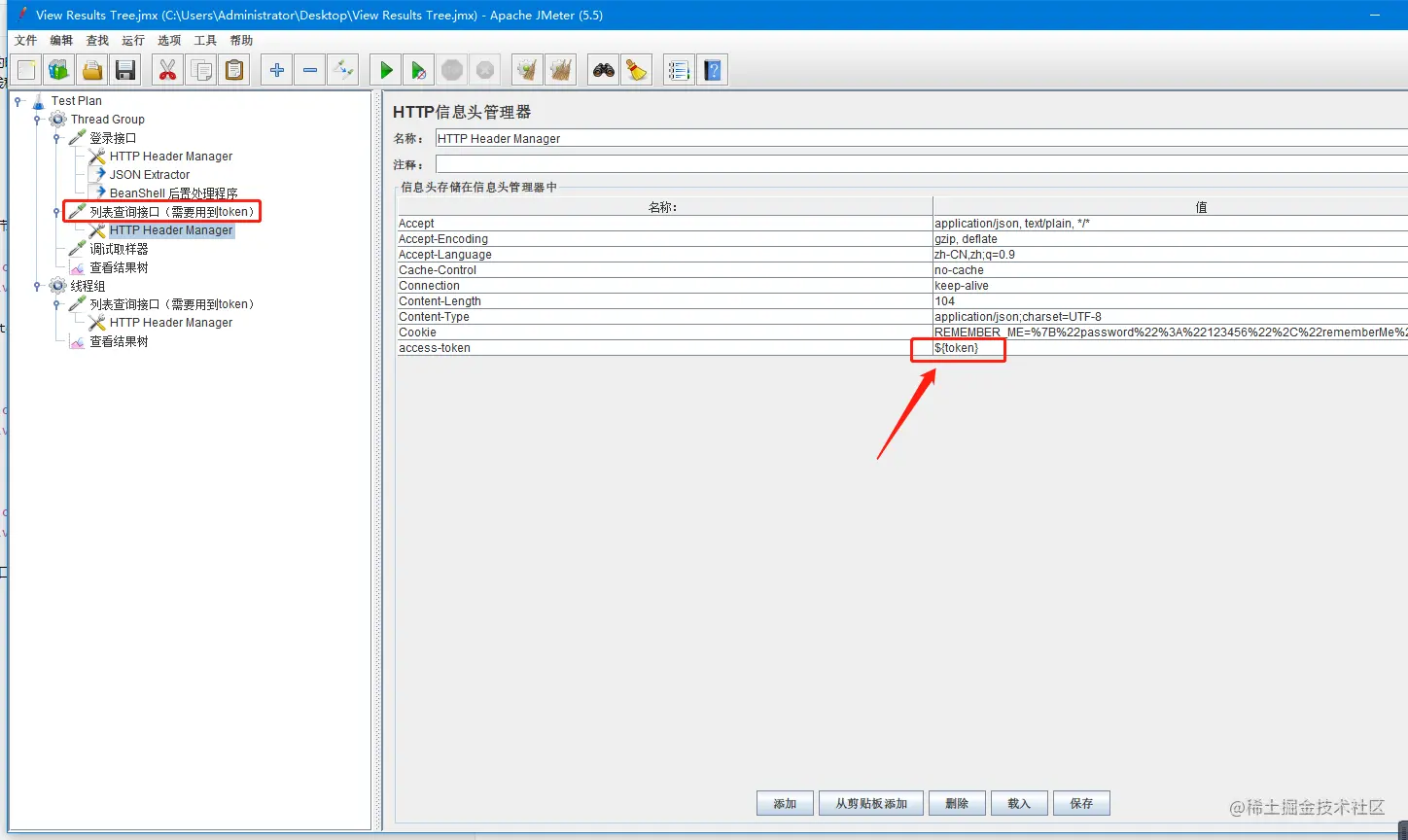This screenshot has width=1408, height=840.
Task: Collapse all tree nodes with minus icon
Action: point(310,70)
